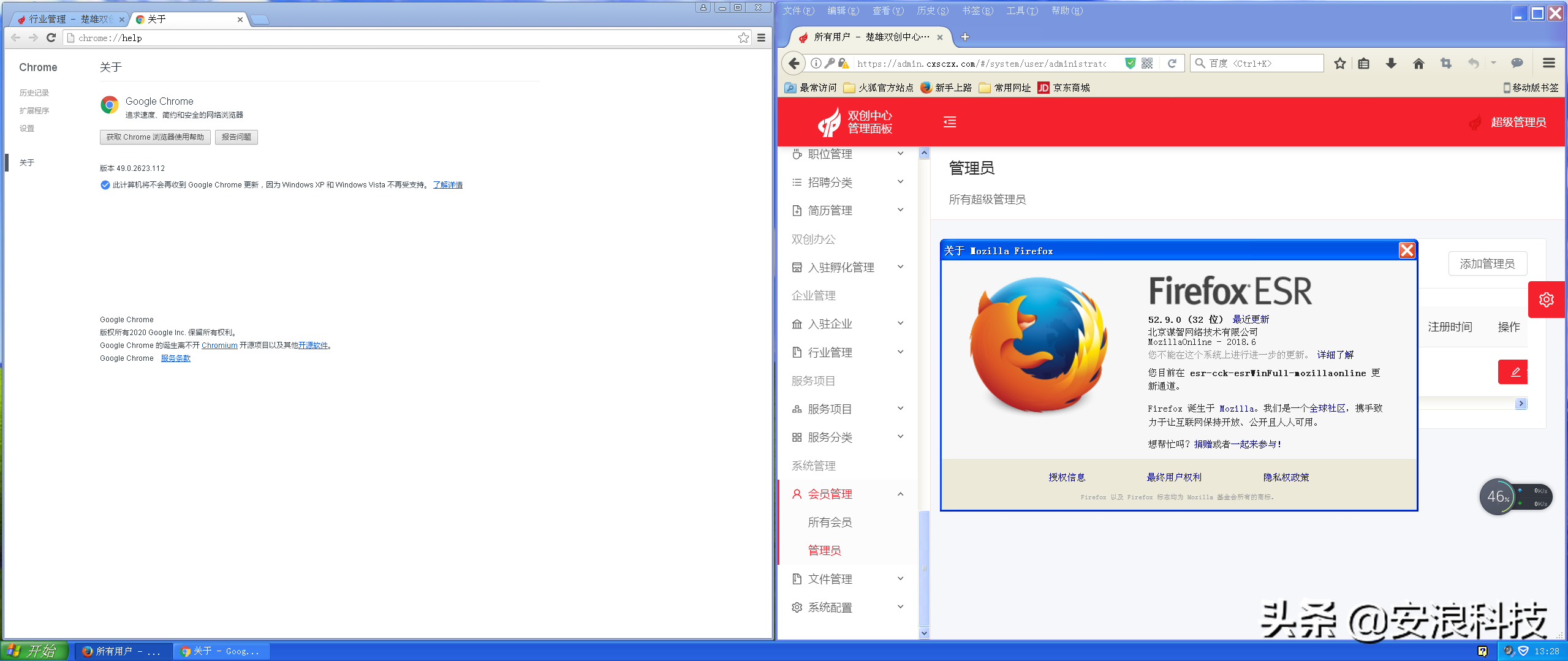This screenshot has height=661, width=1568.
Task: Open 设置 in Chrome sidebar
Action: (x=27, y=129)
